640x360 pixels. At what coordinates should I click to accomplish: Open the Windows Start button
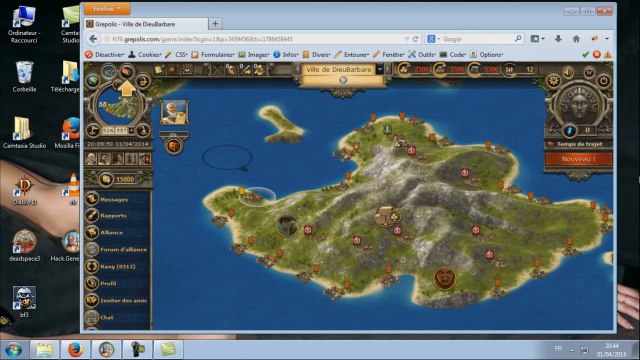tap(13, 350)
